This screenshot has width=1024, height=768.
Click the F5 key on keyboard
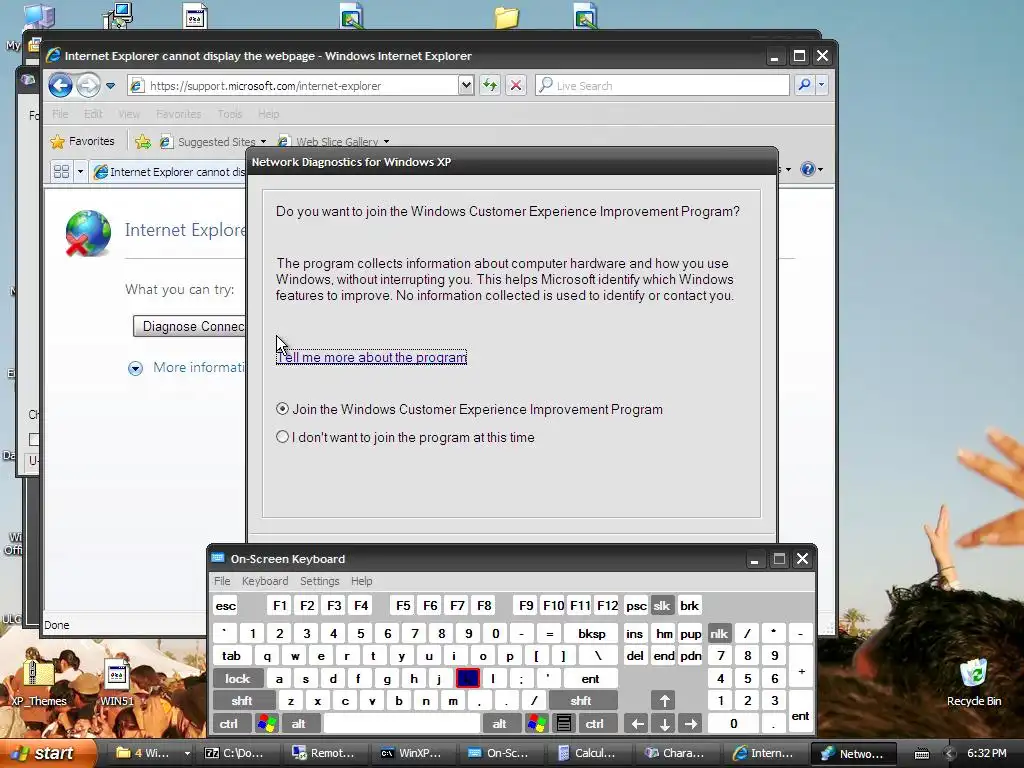click(403, 605)
